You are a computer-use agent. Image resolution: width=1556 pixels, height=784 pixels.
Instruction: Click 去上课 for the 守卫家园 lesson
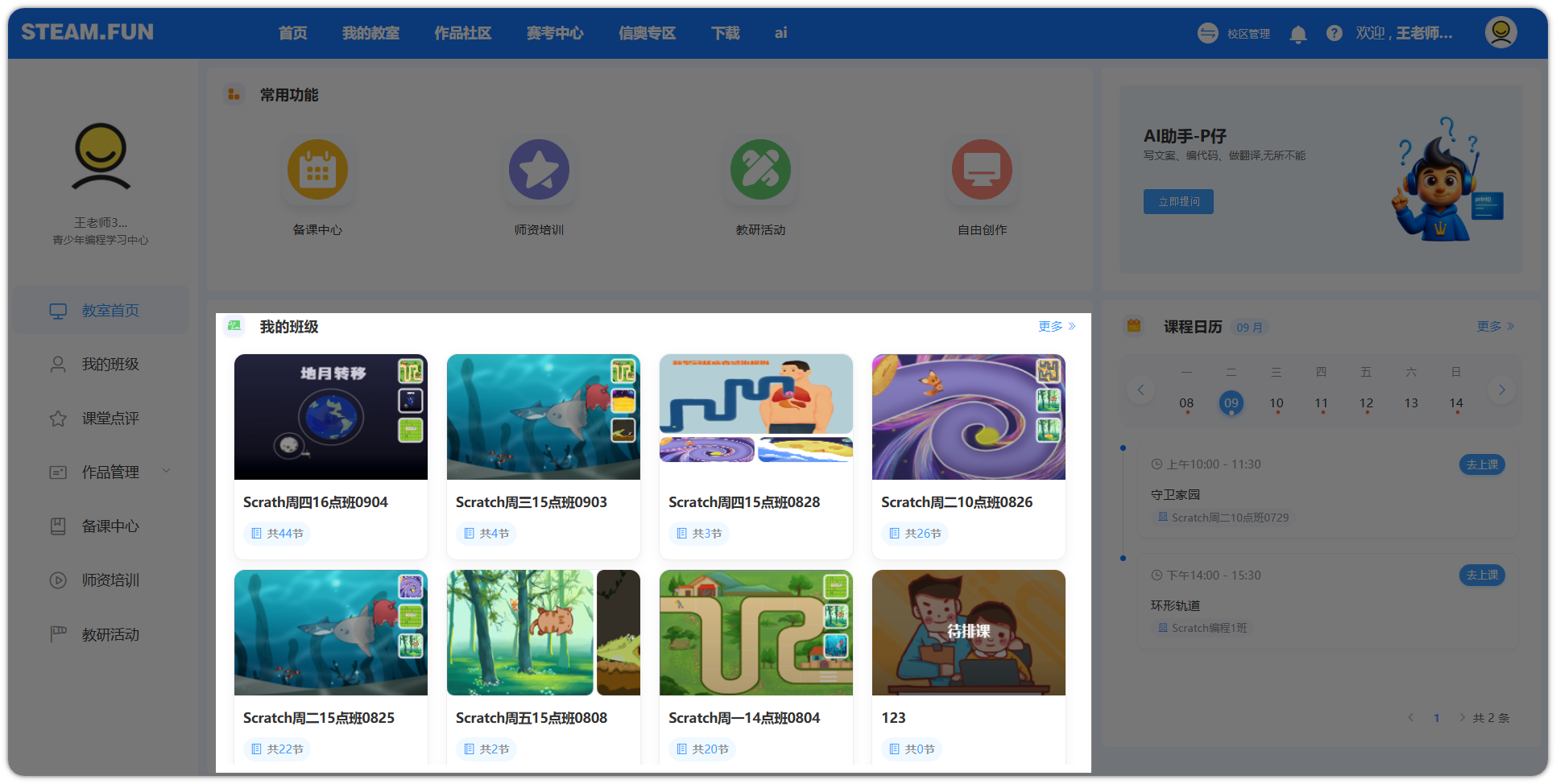point(1482,464)
